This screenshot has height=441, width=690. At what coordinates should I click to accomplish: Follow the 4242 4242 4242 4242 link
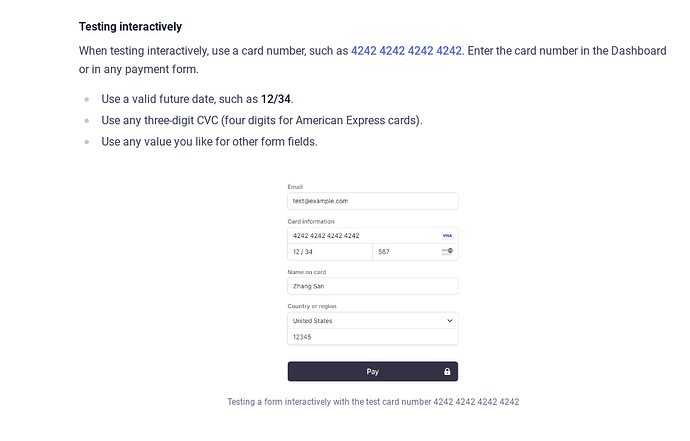click(x=406, y=50)
